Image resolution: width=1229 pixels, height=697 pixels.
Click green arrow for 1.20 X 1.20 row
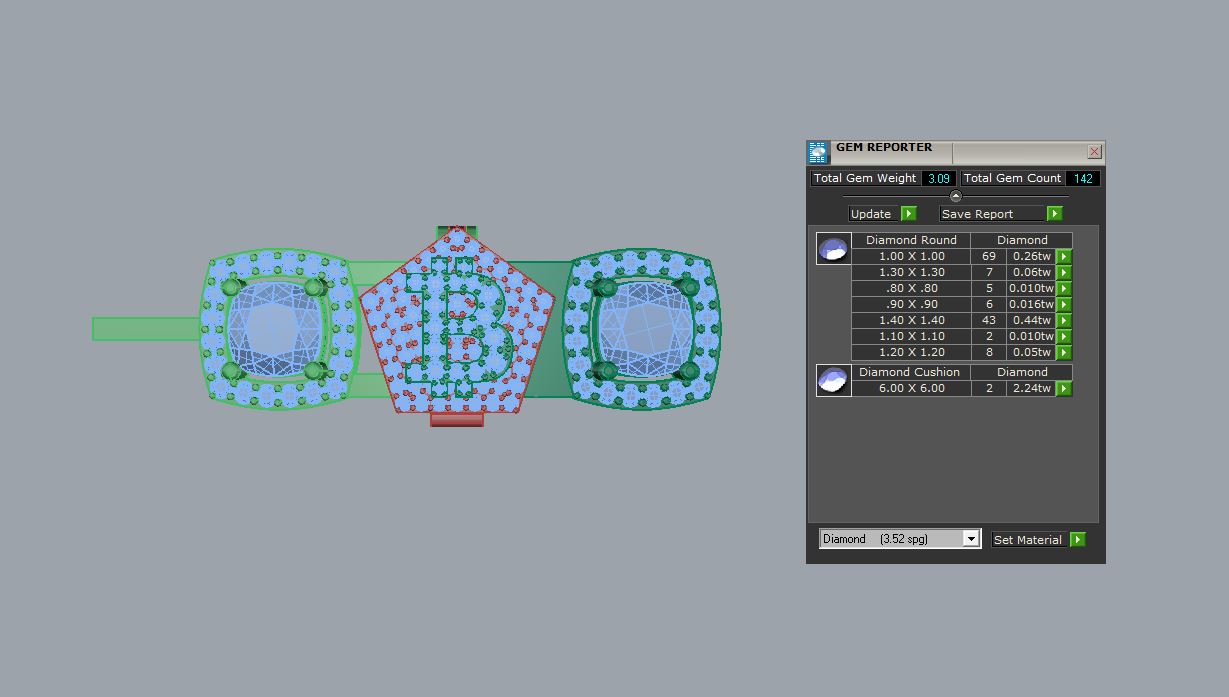1064,353
